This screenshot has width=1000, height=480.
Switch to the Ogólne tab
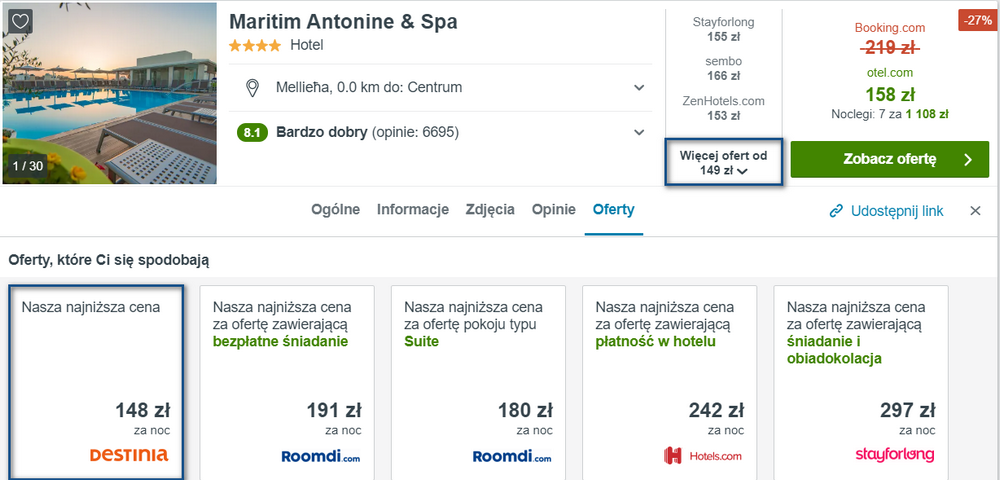[335, 210]
